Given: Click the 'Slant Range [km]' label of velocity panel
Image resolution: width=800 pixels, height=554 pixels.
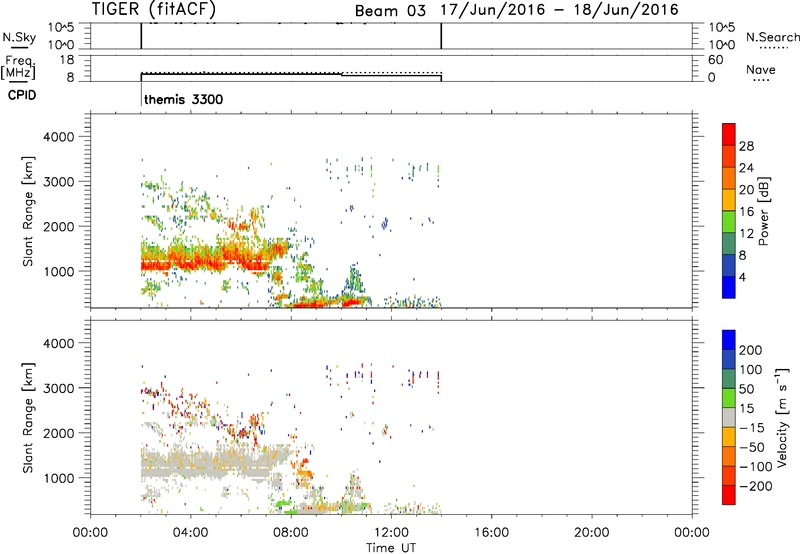Looking at the screenshot, I should (28, 418).
